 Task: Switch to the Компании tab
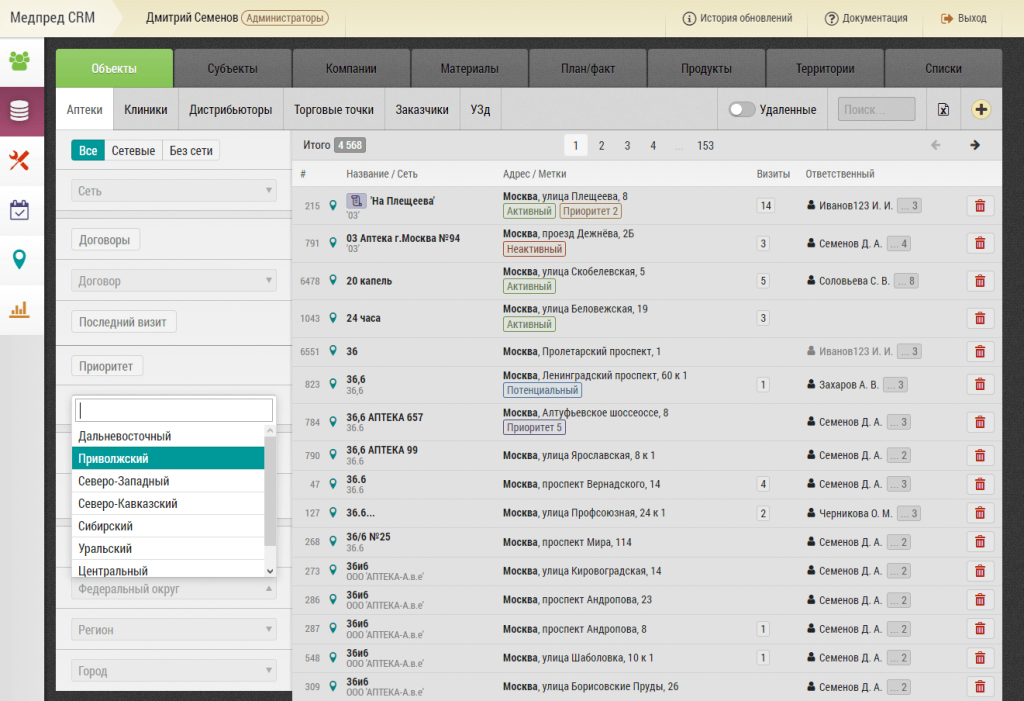[351, 69]
